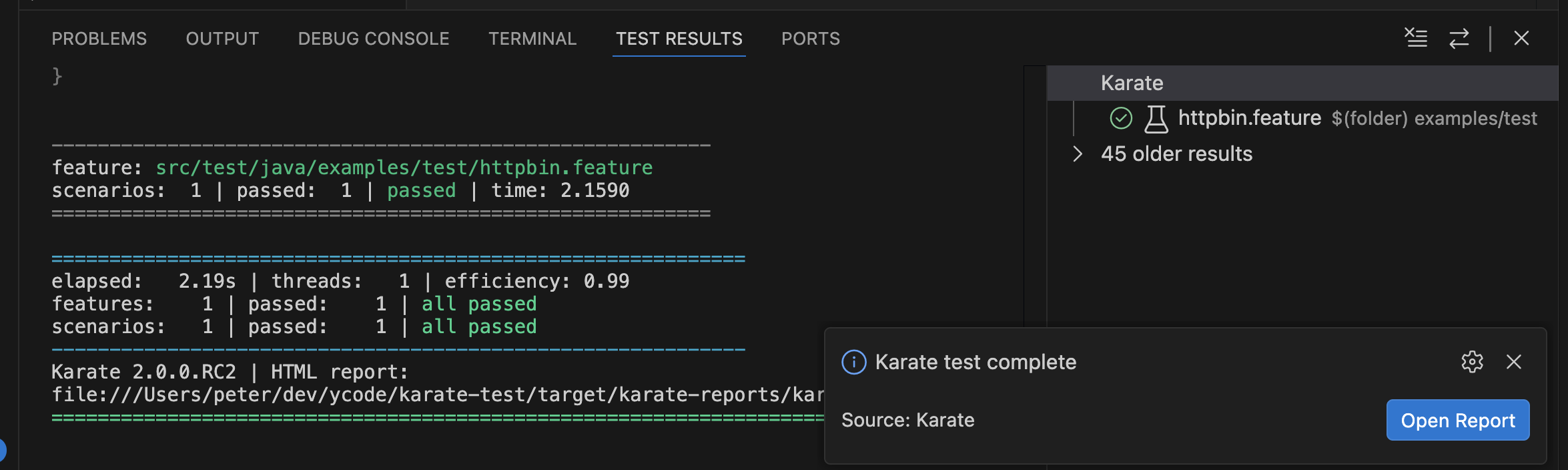
Task: Select the TEST RESULTS tab
Action: point(679,39)
